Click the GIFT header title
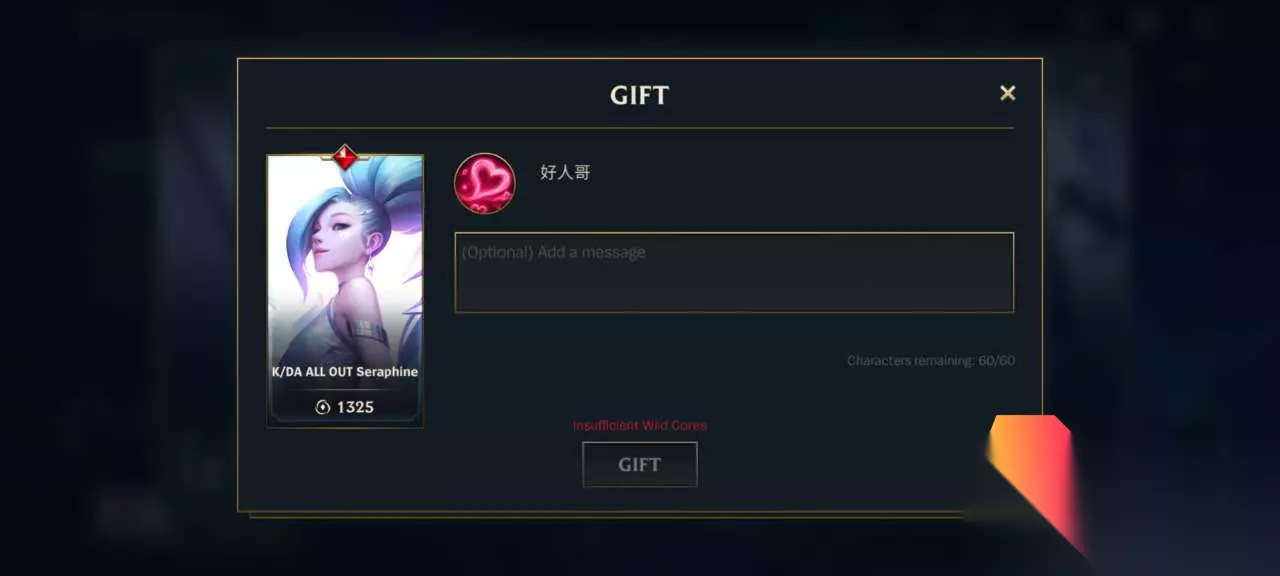1280x576 pixels. tap(639, 95)
